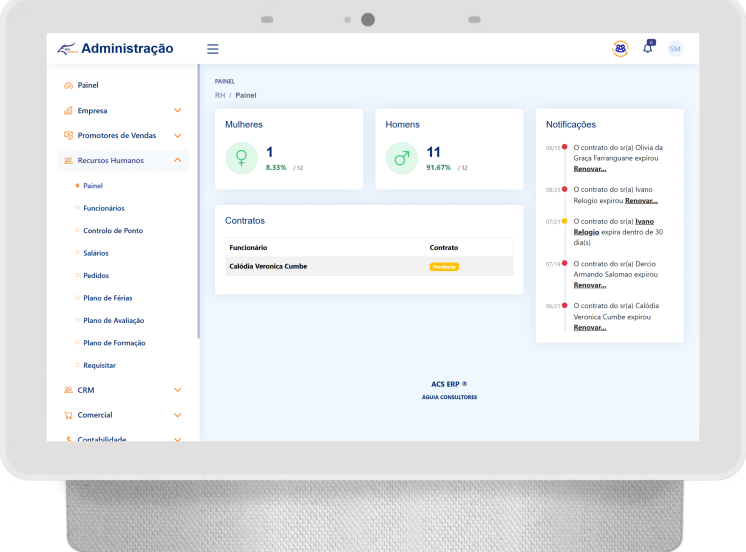The height and width of the screenshot is (552, 746).
Task: Open Requisitar submenu item
Action: click(x=99, y=365)
